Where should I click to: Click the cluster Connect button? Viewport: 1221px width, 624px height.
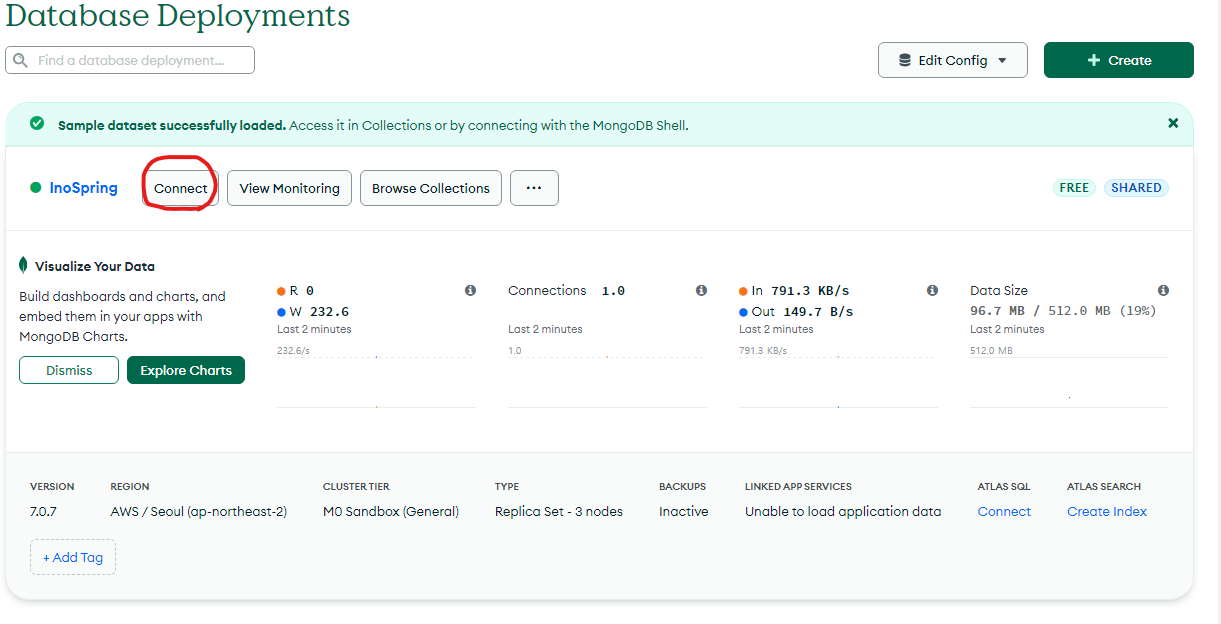pos(181,188)
